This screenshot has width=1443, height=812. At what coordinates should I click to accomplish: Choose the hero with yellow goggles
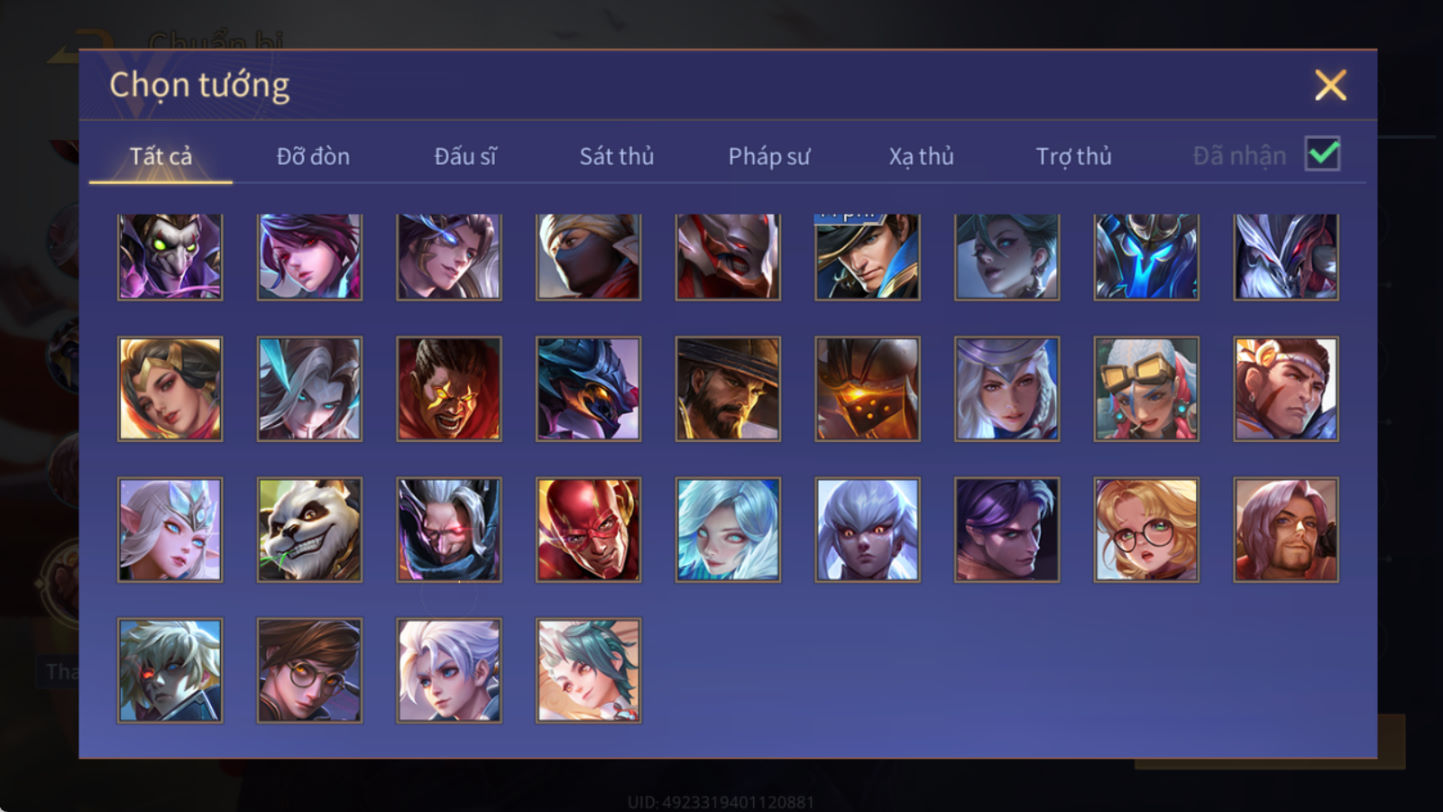1146,389
